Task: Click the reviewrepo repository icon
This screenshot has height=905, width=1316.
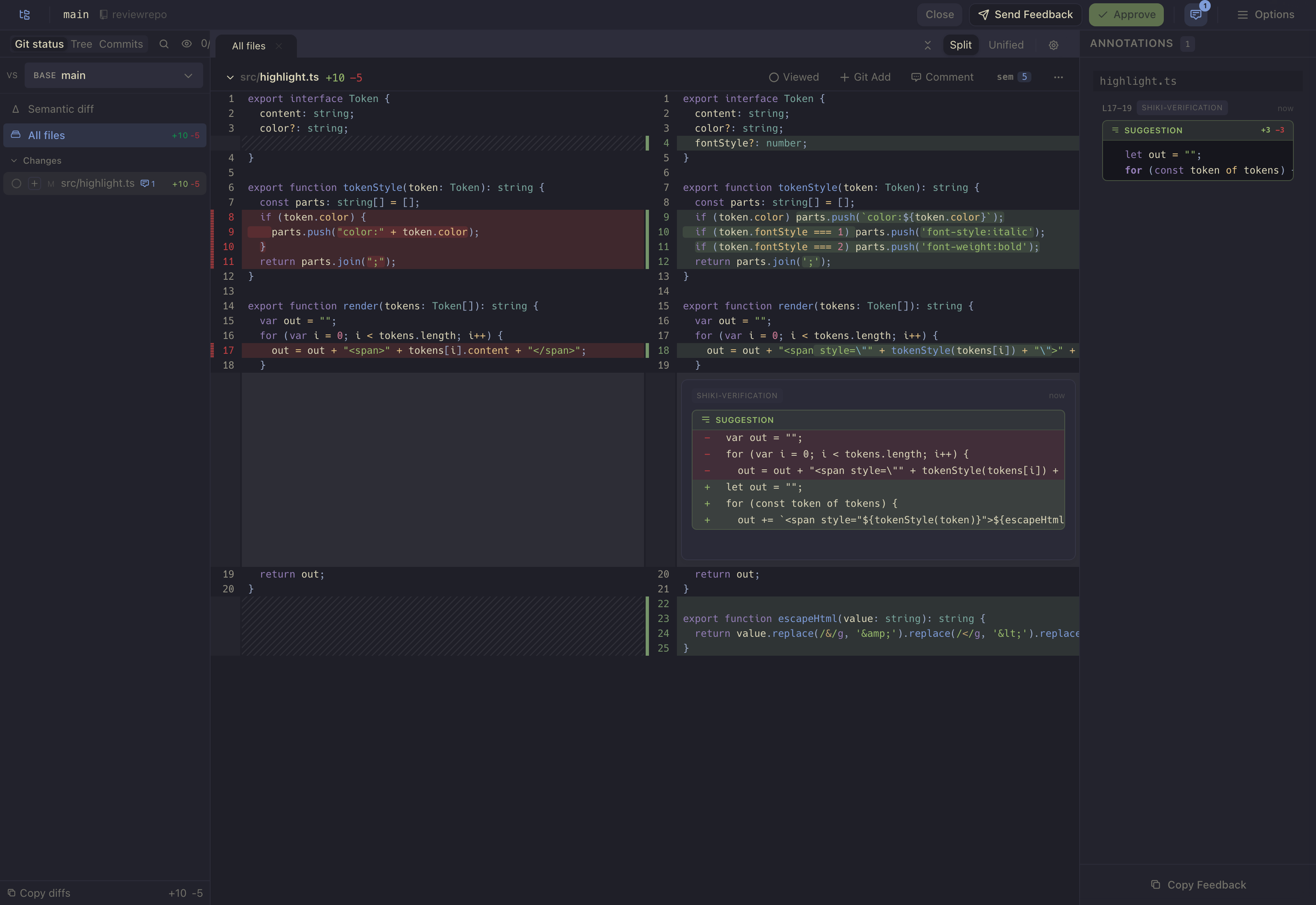Action: tap(103, 15)
